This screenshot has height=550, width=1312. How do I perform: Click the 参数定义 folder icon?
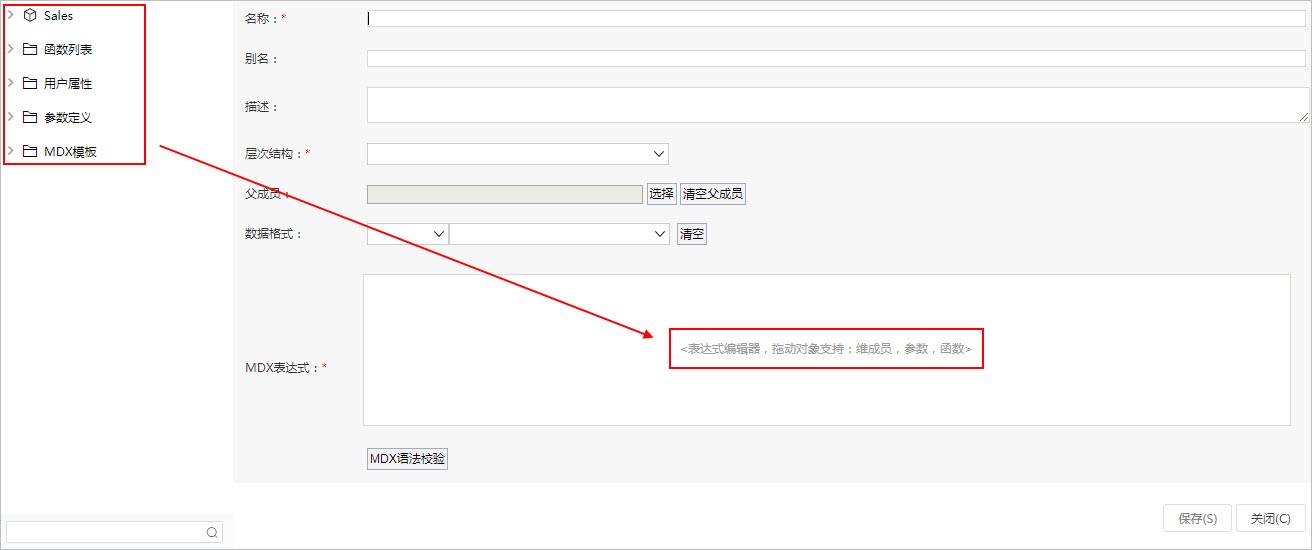pos(29,117)
